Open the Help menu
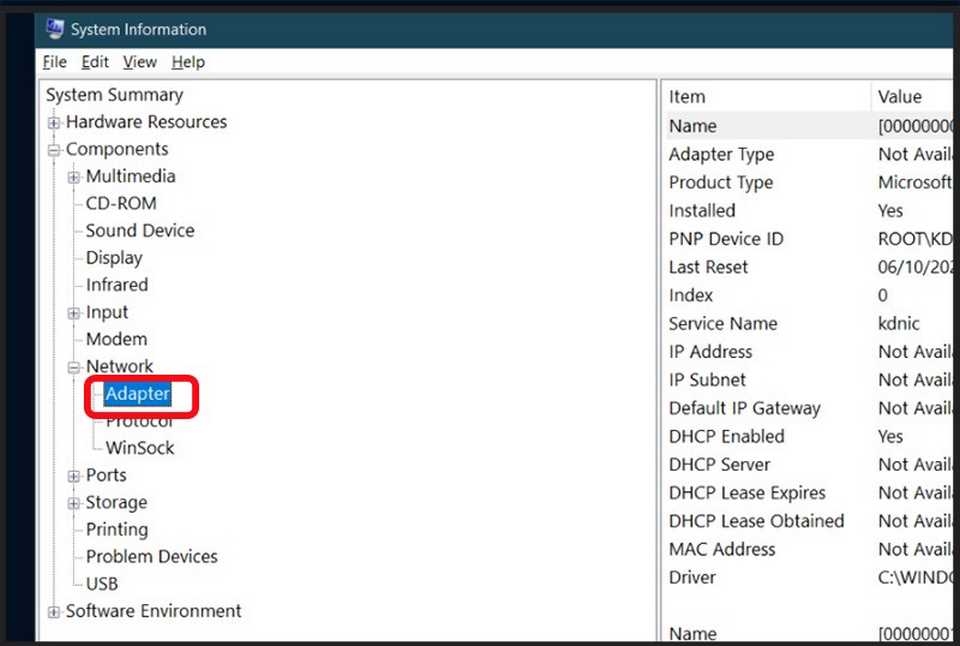Screen dimensions: 960x646 click(188, 62)
